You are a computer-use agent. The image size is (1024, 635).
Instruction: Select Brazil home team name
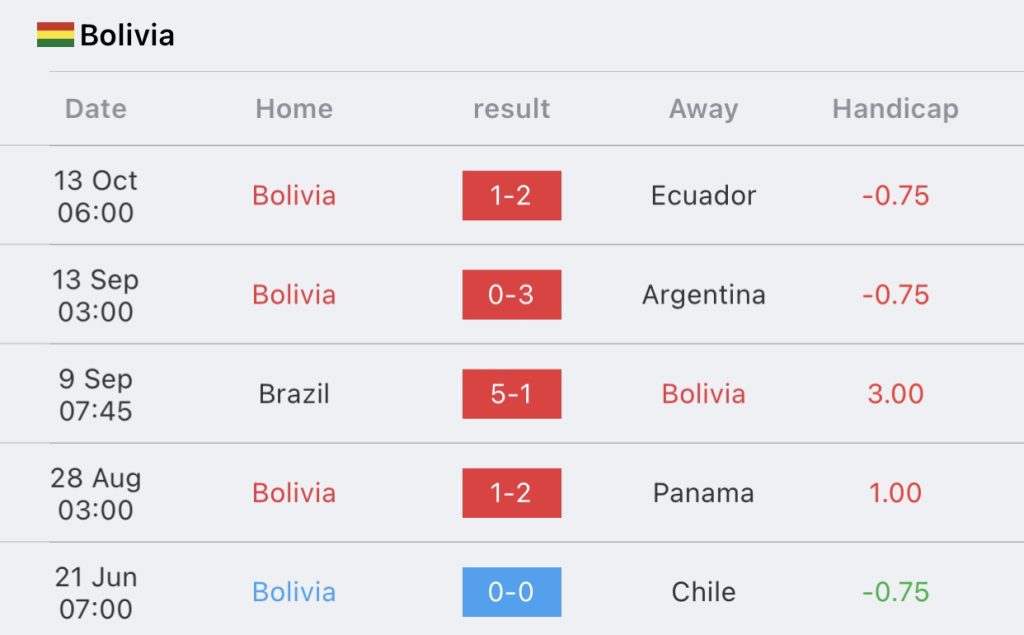[x=294, y=394]
